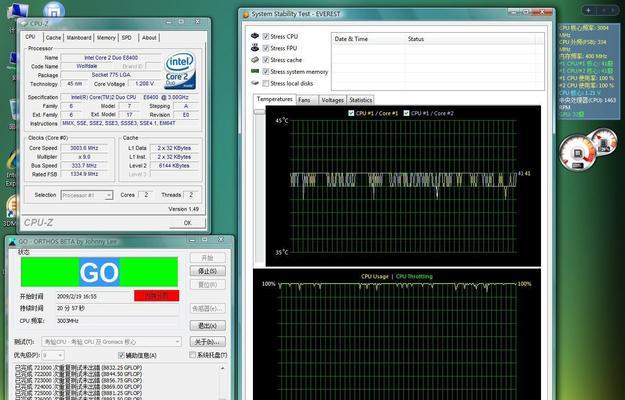625x400 pixels.
Task: Click the 关于(b)... about button
Action: pyautogui.click(x=208, y=342)
